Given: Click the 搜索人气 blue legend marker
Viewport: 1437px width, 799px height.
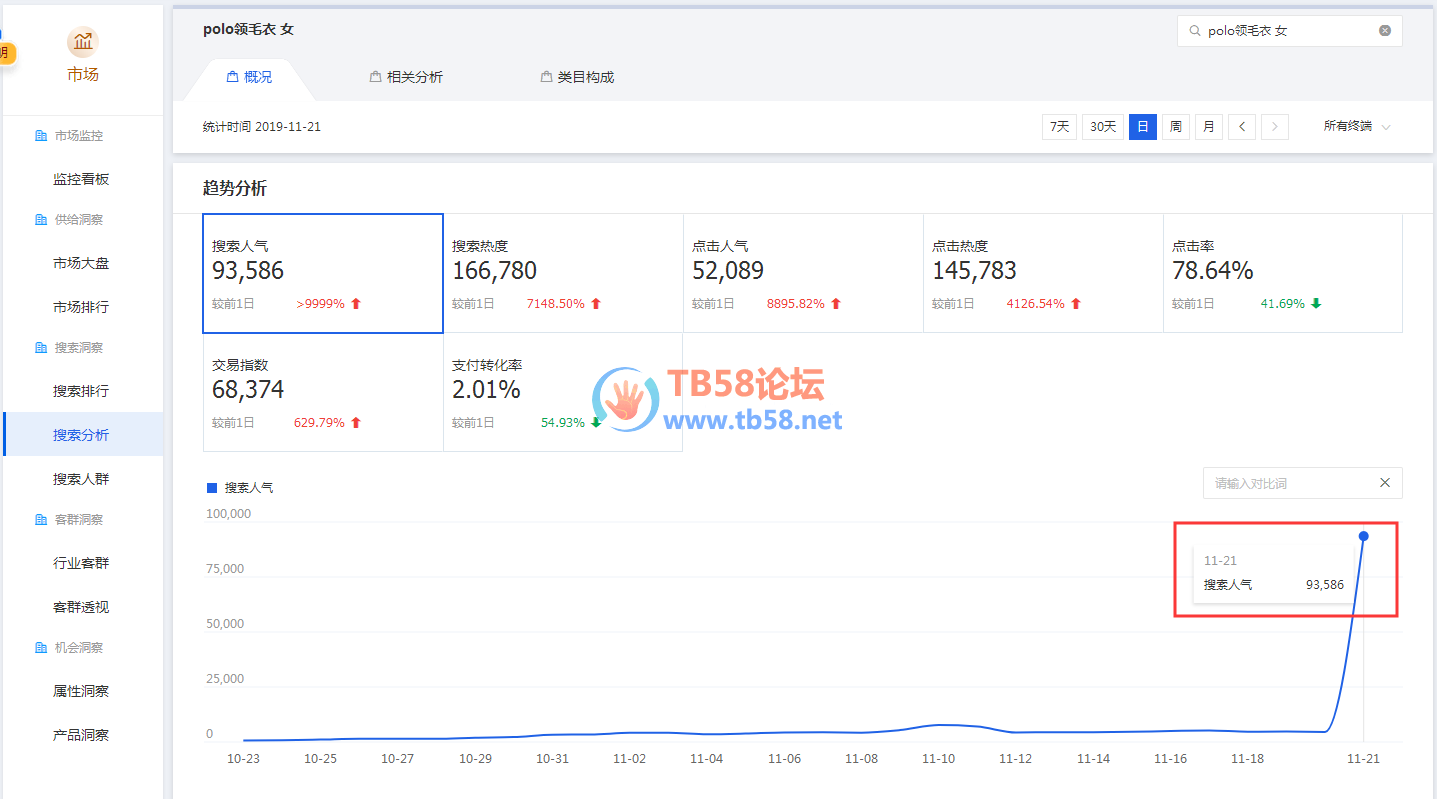Looking at the screenshot, I should point(211,488).
